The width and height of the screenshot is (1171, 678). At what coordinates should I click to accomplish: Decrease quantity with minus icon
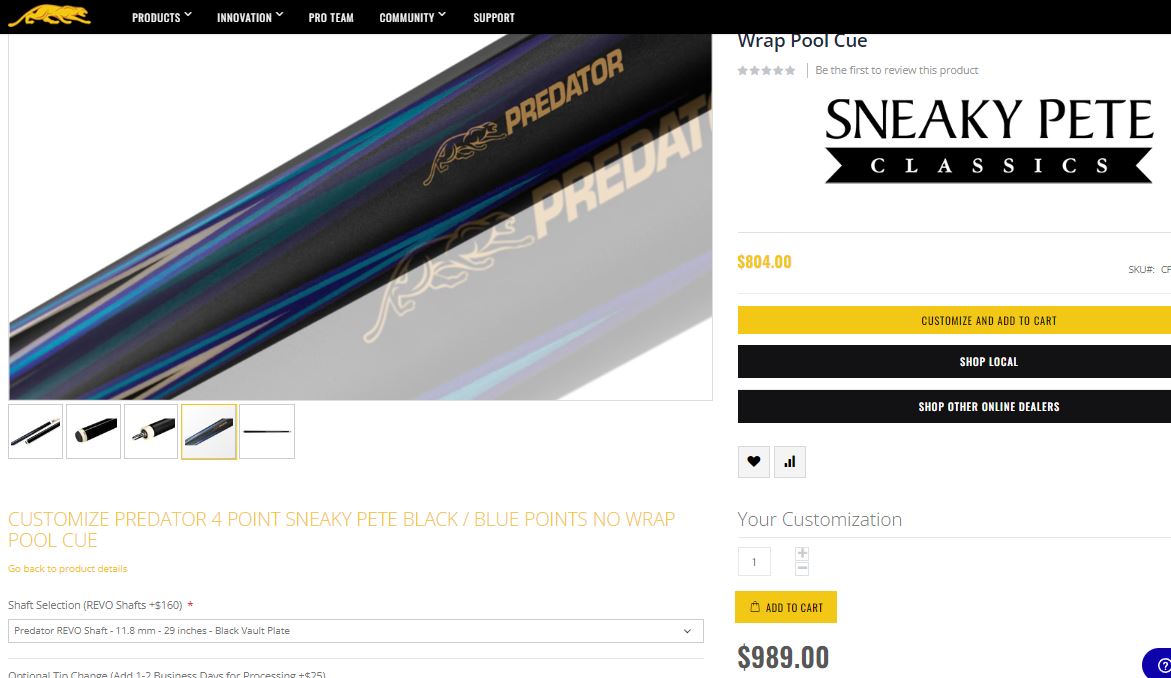click(802, 568)
